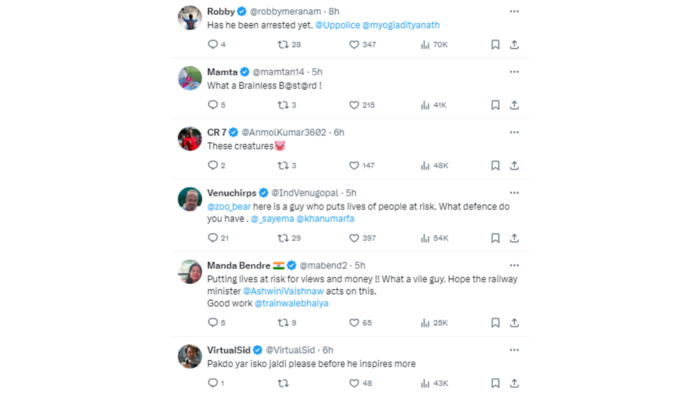Viewport: 700px width, 394px height.
Task: Visit the @trainwalebhaiya profile link
Action: click(292, 303)
